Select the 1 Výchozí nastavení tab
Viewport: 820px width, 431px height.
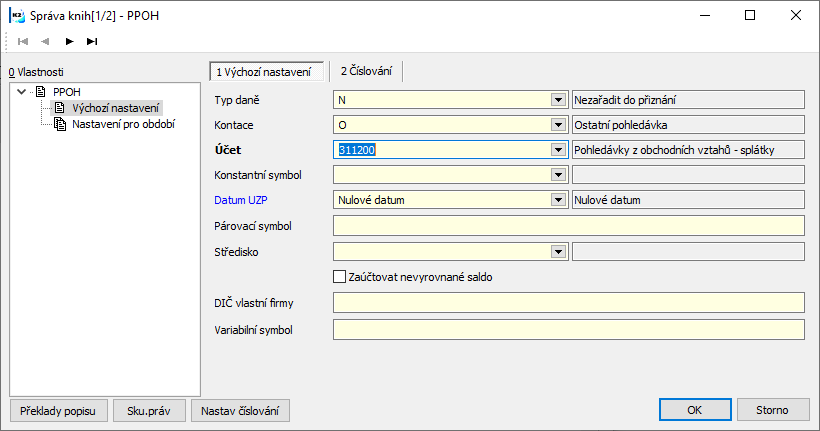click(x=266, y=72)
